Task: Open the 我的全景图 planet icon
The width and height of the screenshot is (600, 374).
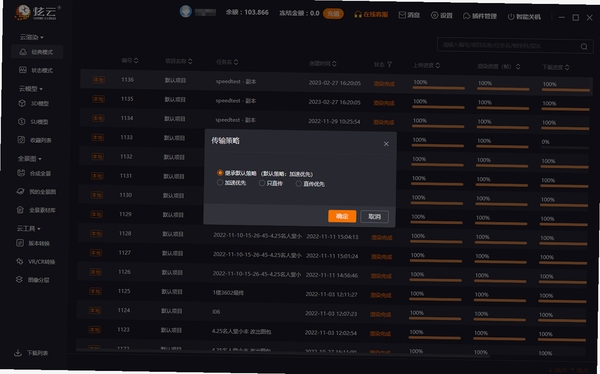Action: (21, 191)
